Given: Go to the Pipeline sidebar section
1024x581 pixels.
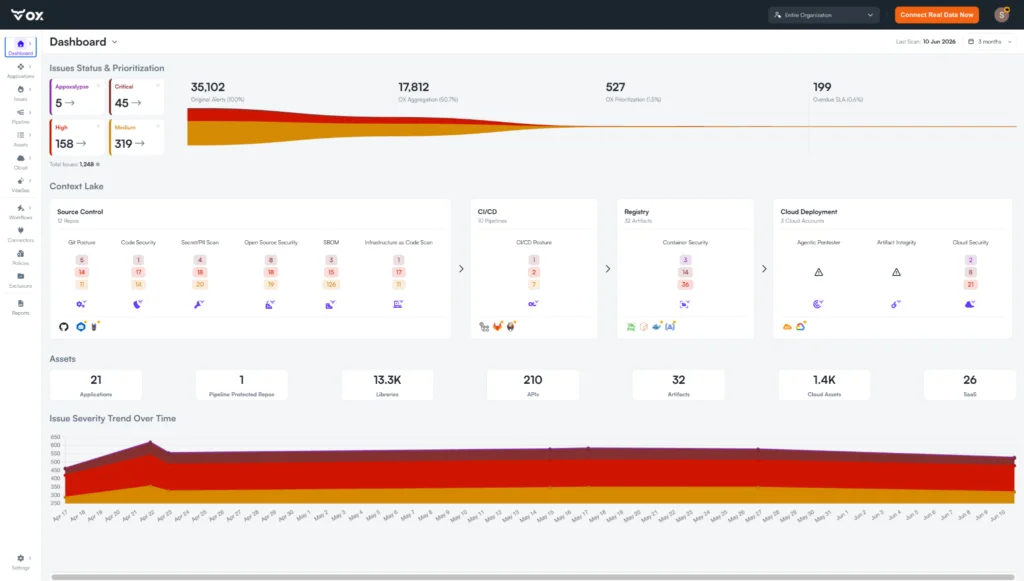Looking at the screenshot, I should click(20, 116).
